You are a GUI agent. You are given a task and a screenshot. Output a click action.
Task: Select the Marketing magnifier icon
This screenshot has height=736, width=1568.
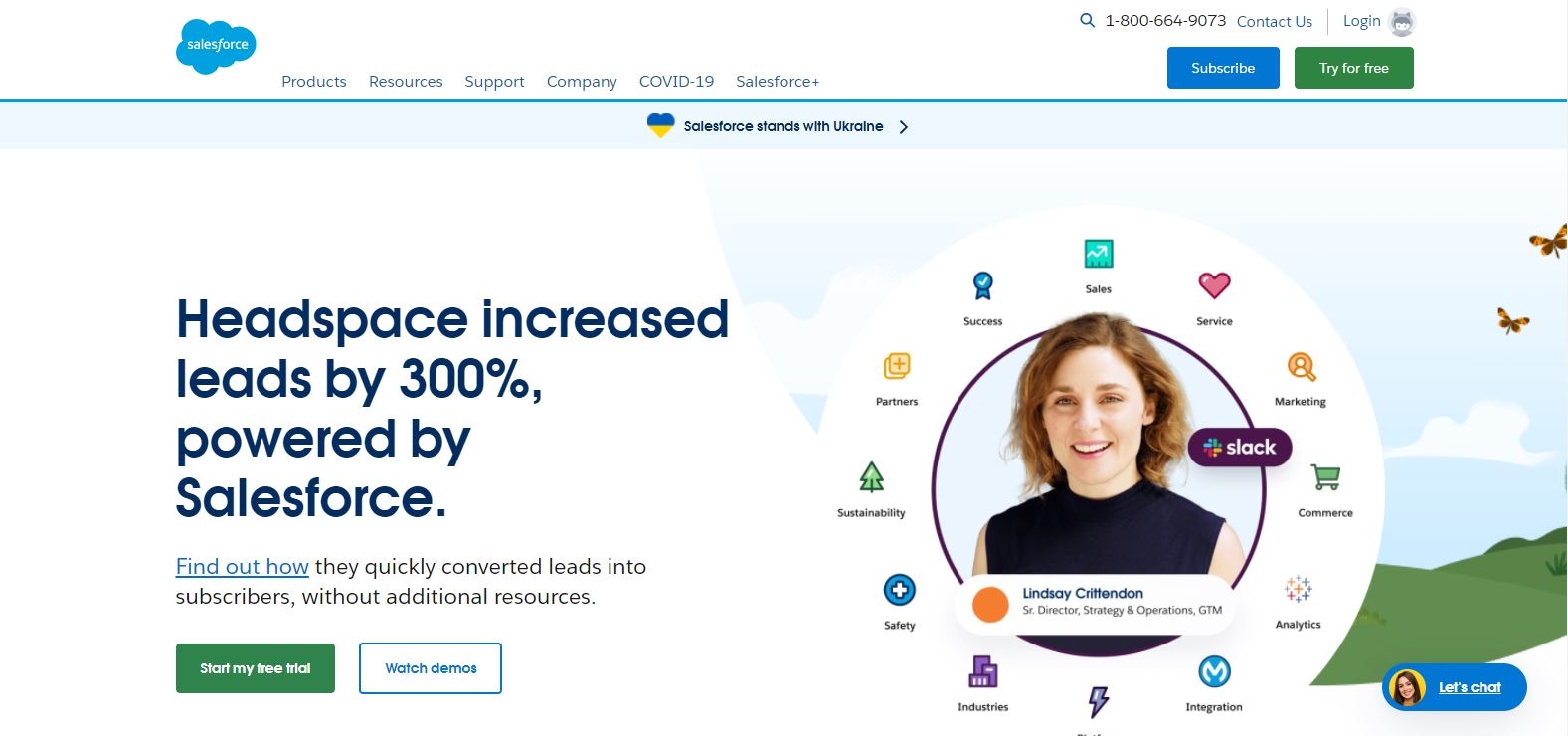[1301, 367]
